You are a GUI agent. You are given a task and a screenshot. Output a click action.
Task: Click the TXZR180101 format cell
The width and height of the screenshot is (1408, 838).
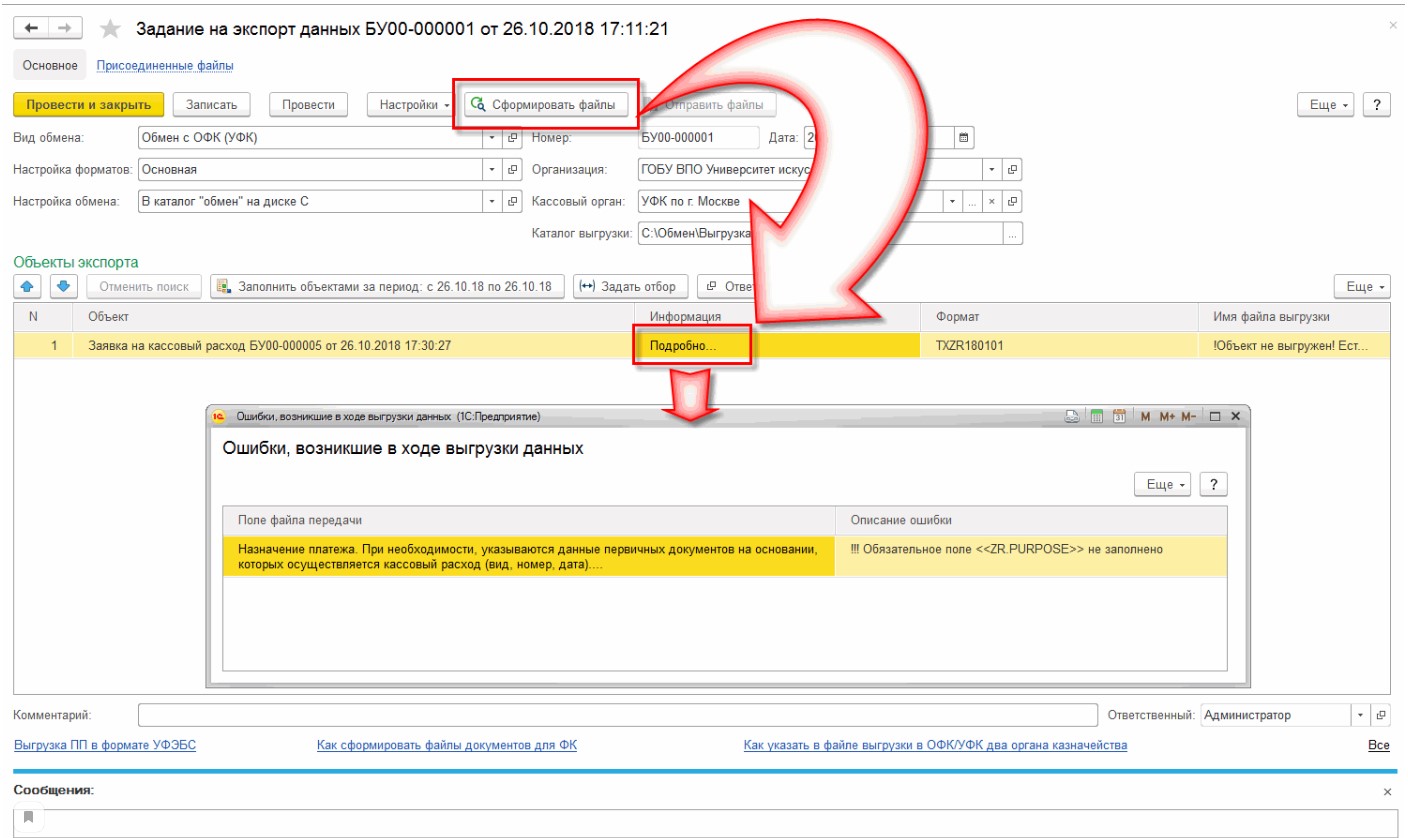[1059, 345]
